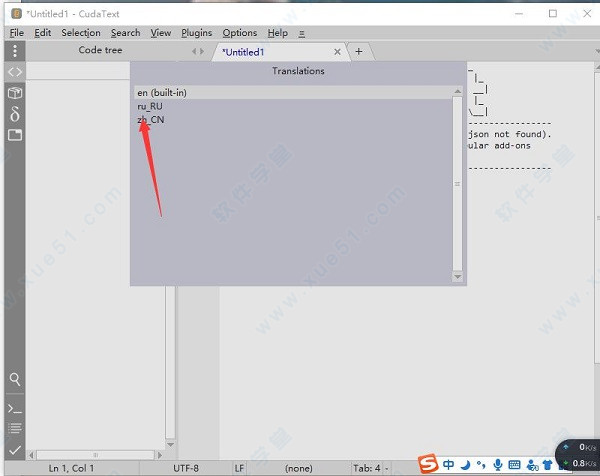Viewport: 600px width, 476px height.
Task: Open the Console panel icon
Action: click(15, 409)
